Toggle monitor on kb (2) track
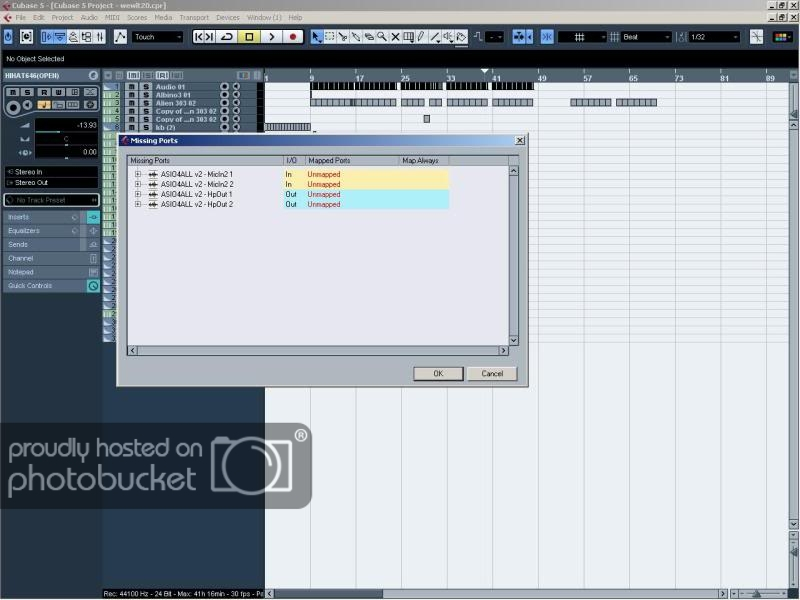800x600 pixels. point(236,128)
